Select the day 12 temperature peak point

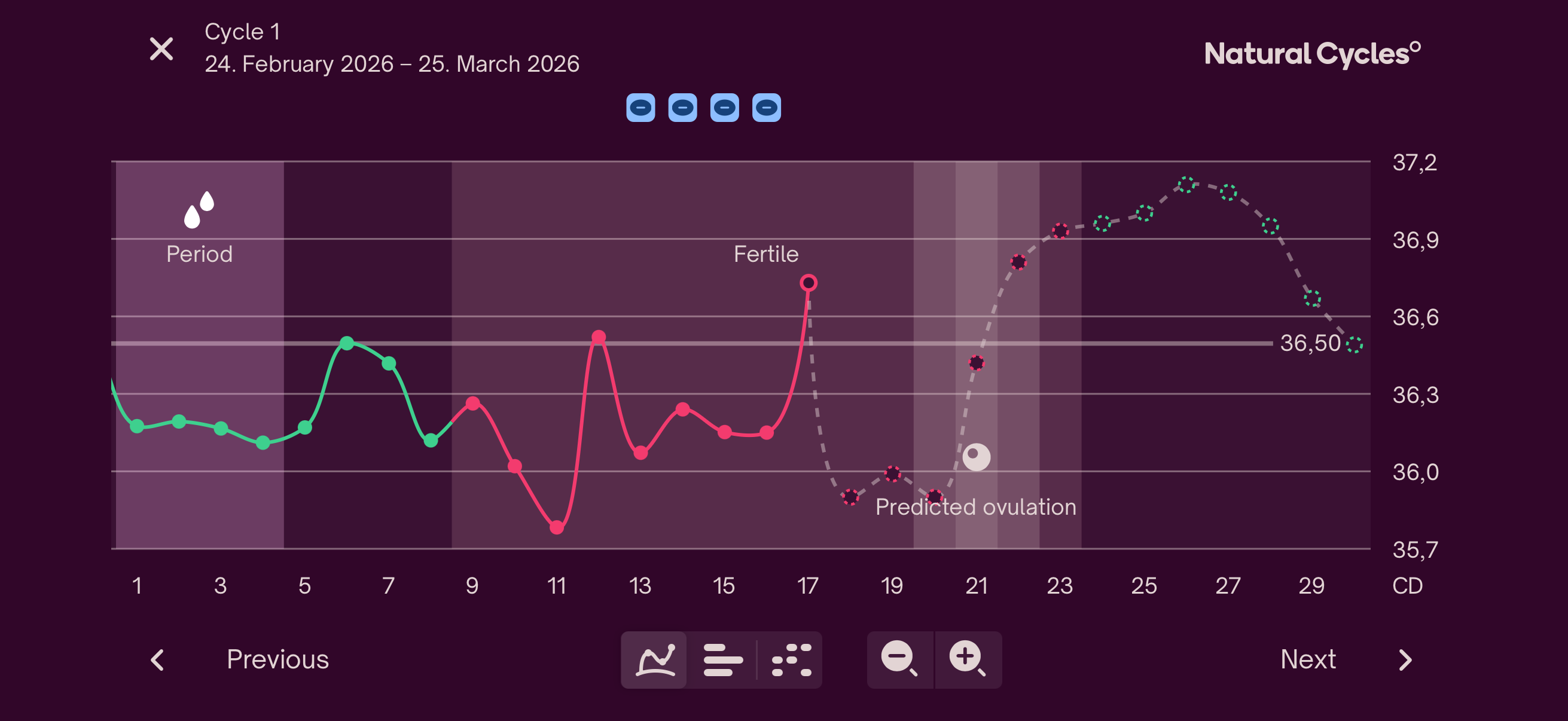(x=599, y=337)
